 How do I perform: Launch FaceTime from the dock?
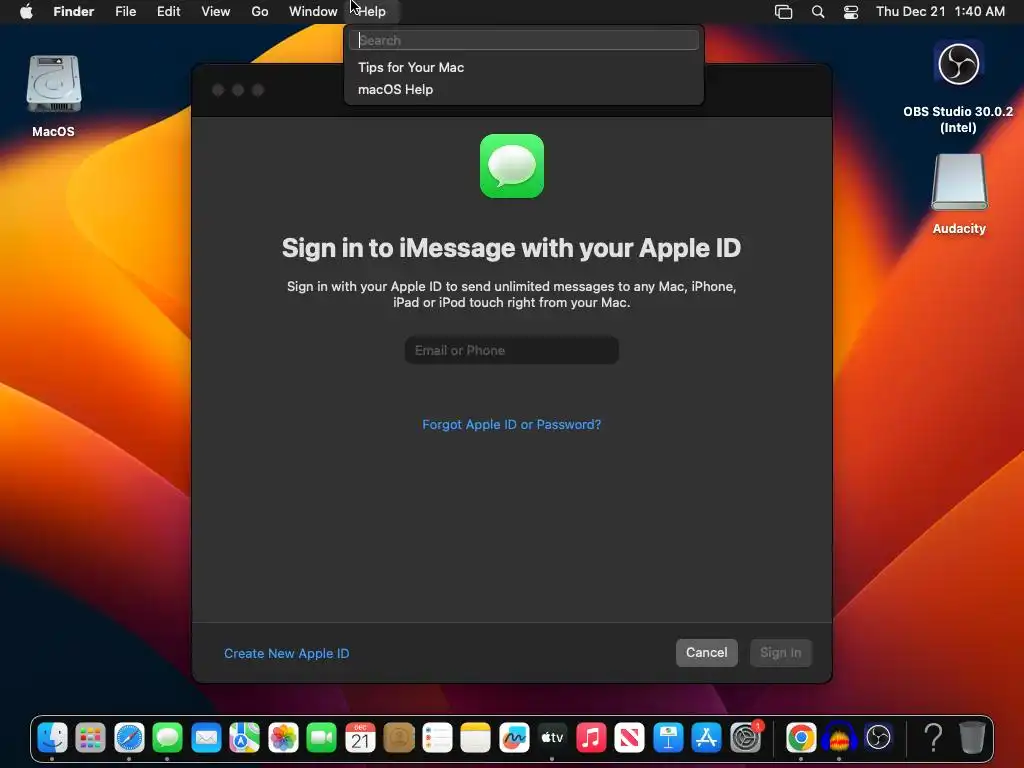[x=322, y=738]
